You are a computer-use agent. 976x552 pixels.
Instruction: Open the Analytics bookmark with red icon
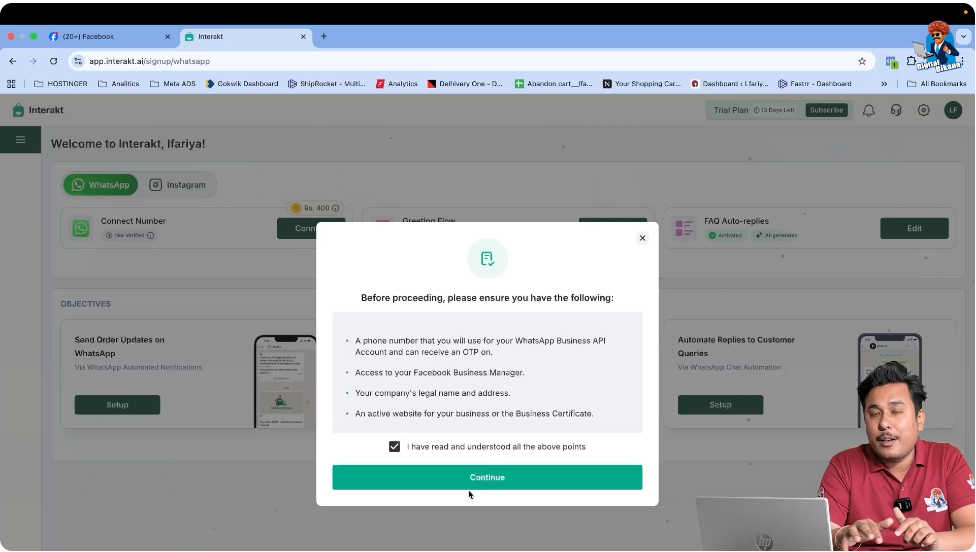396,83
